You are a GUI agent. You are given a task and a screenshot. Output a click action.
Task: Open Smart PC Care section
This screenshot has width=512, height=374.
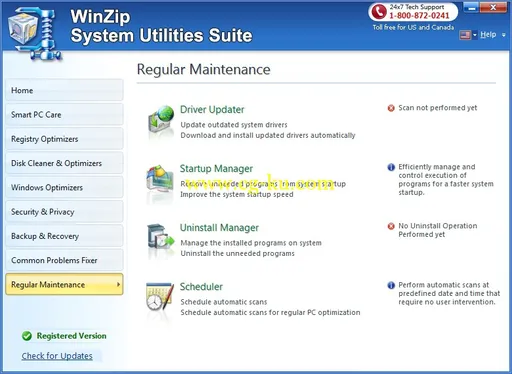64,114
